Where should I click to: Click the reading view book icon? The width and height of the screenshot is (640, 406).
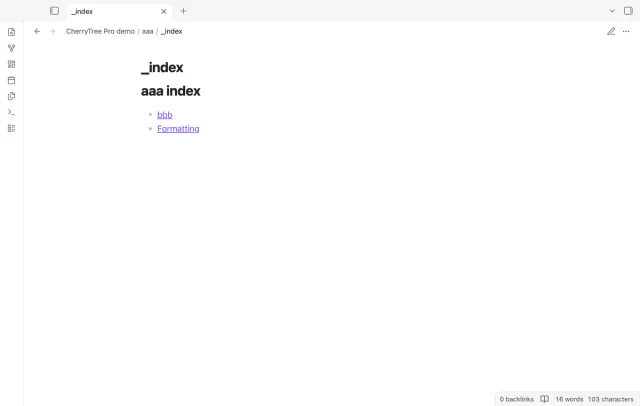coord(544,399)
